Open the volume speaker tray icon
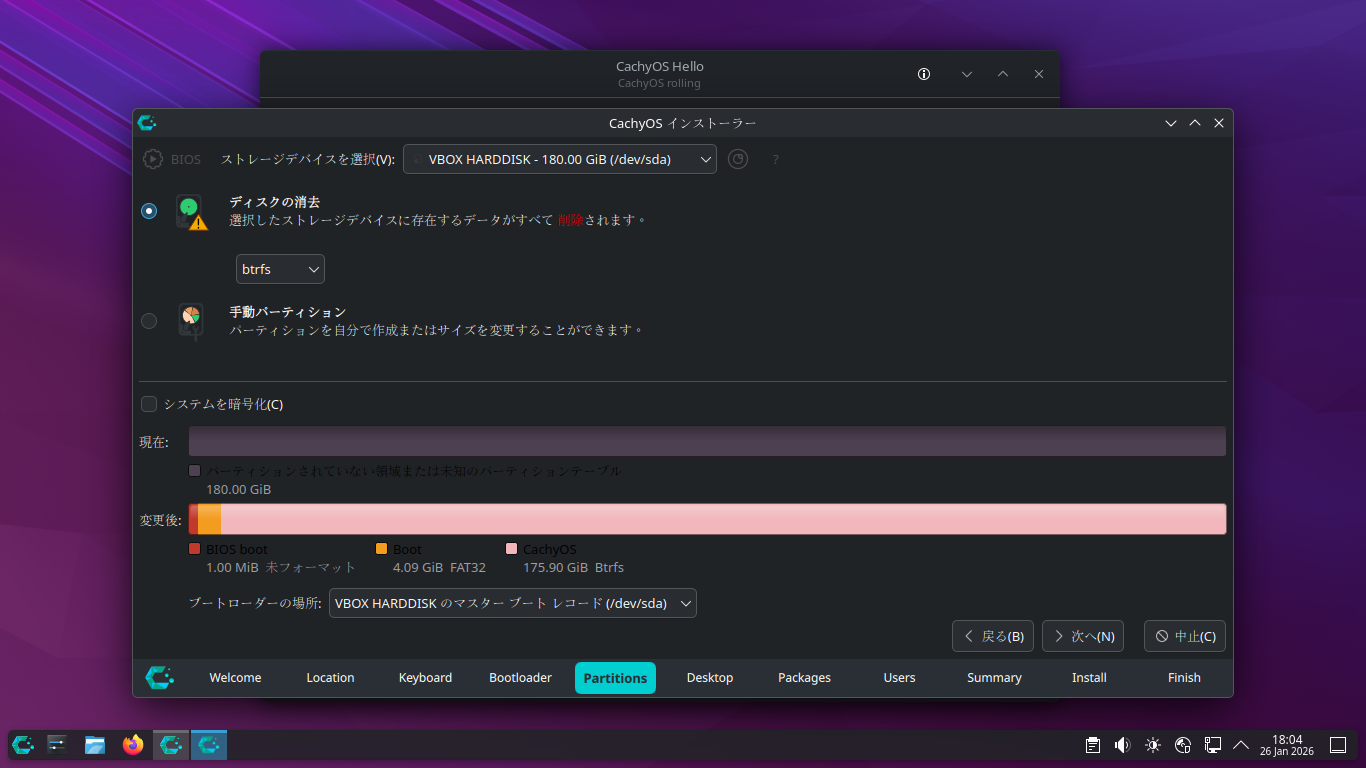The image size is (1366, 768). [x=1123, y=745]
